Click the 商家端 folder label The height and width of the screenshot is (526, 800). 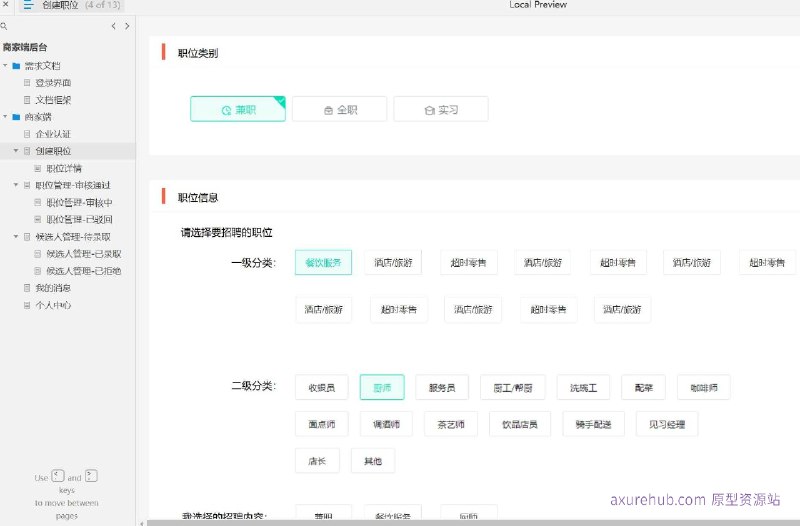pos(38,117)
